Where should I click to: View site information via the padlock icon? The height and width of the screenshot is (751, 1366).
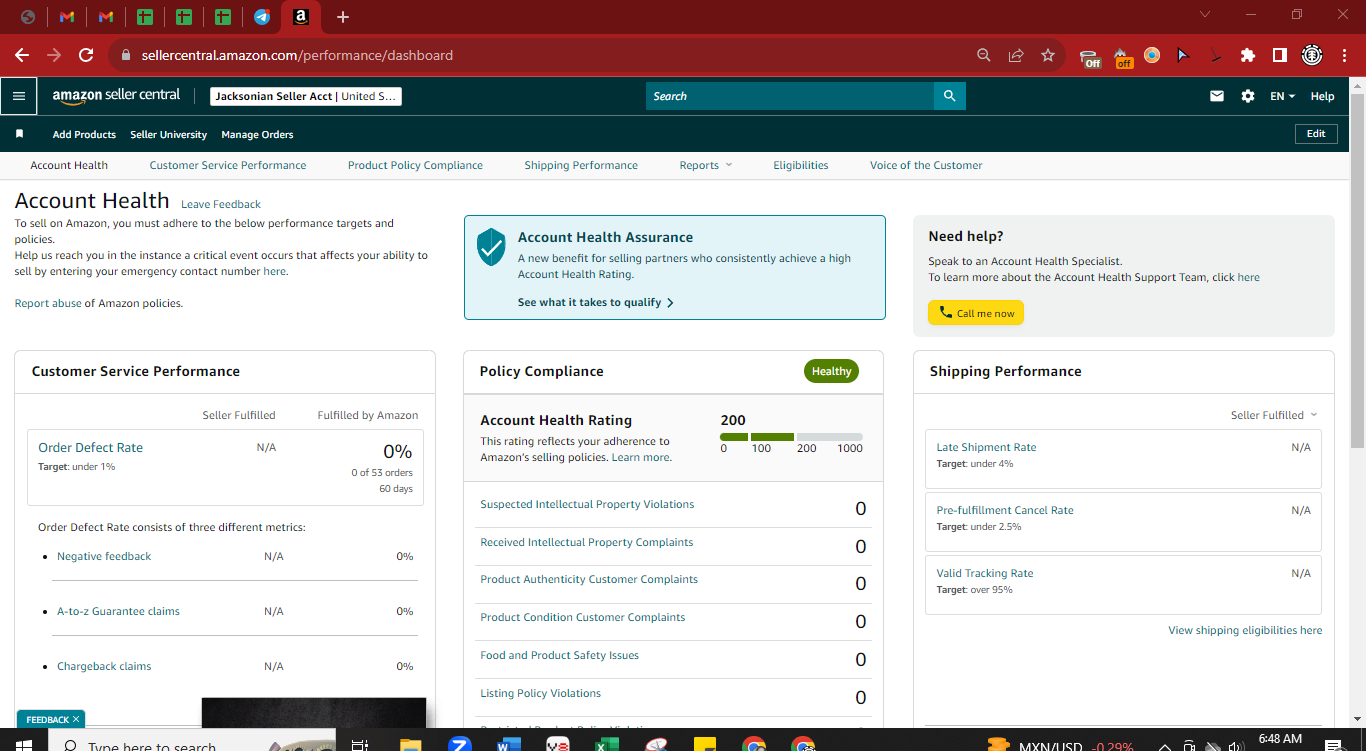point(126,55)
